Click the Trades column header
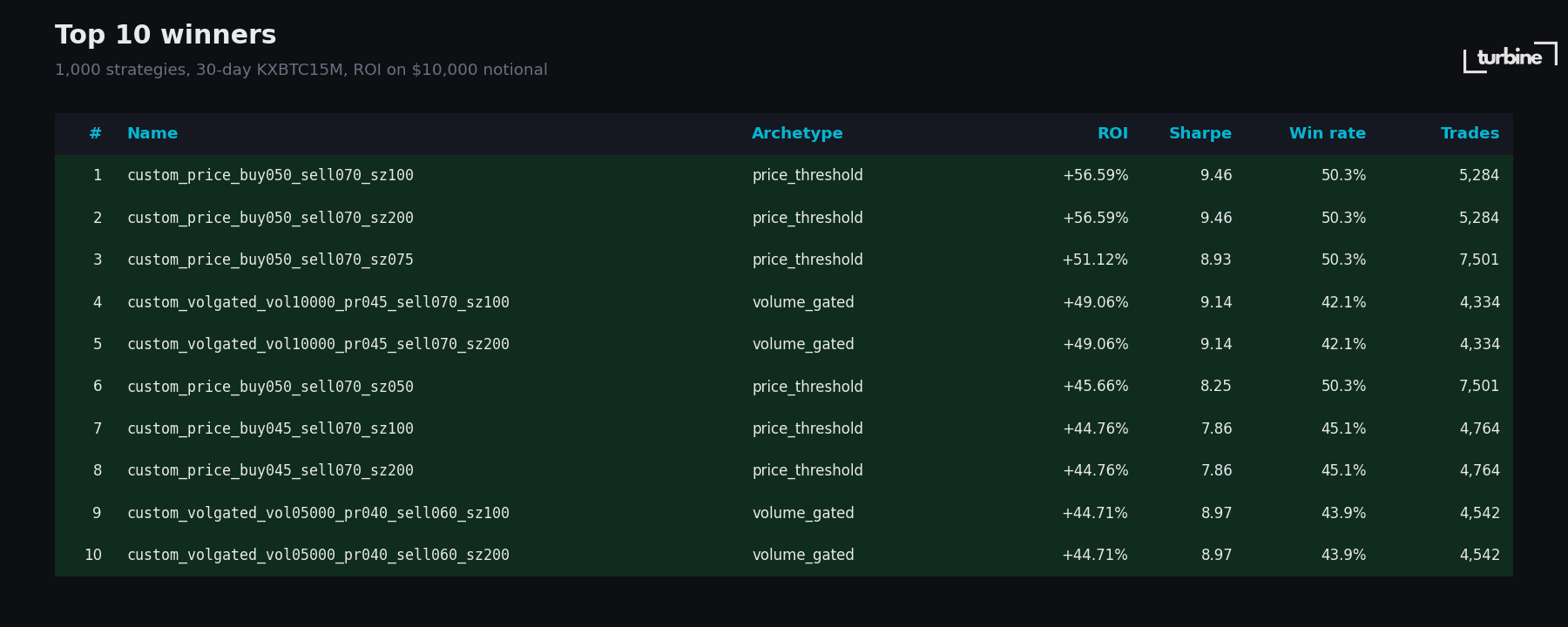Image resolution: width=1568 pixels, height=627 pixels. (x=1470, y=133)
